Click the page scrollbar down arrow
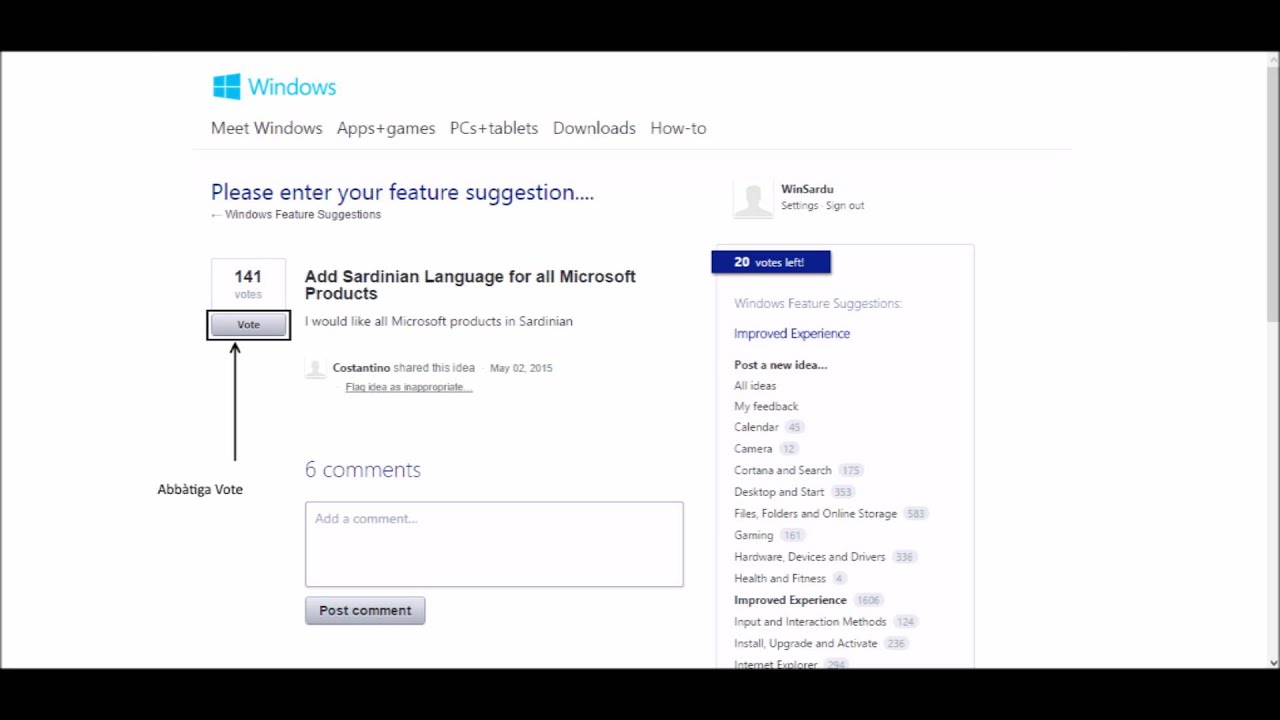The width and height of the screenshot is (1280, 720). pos(1273,662)
